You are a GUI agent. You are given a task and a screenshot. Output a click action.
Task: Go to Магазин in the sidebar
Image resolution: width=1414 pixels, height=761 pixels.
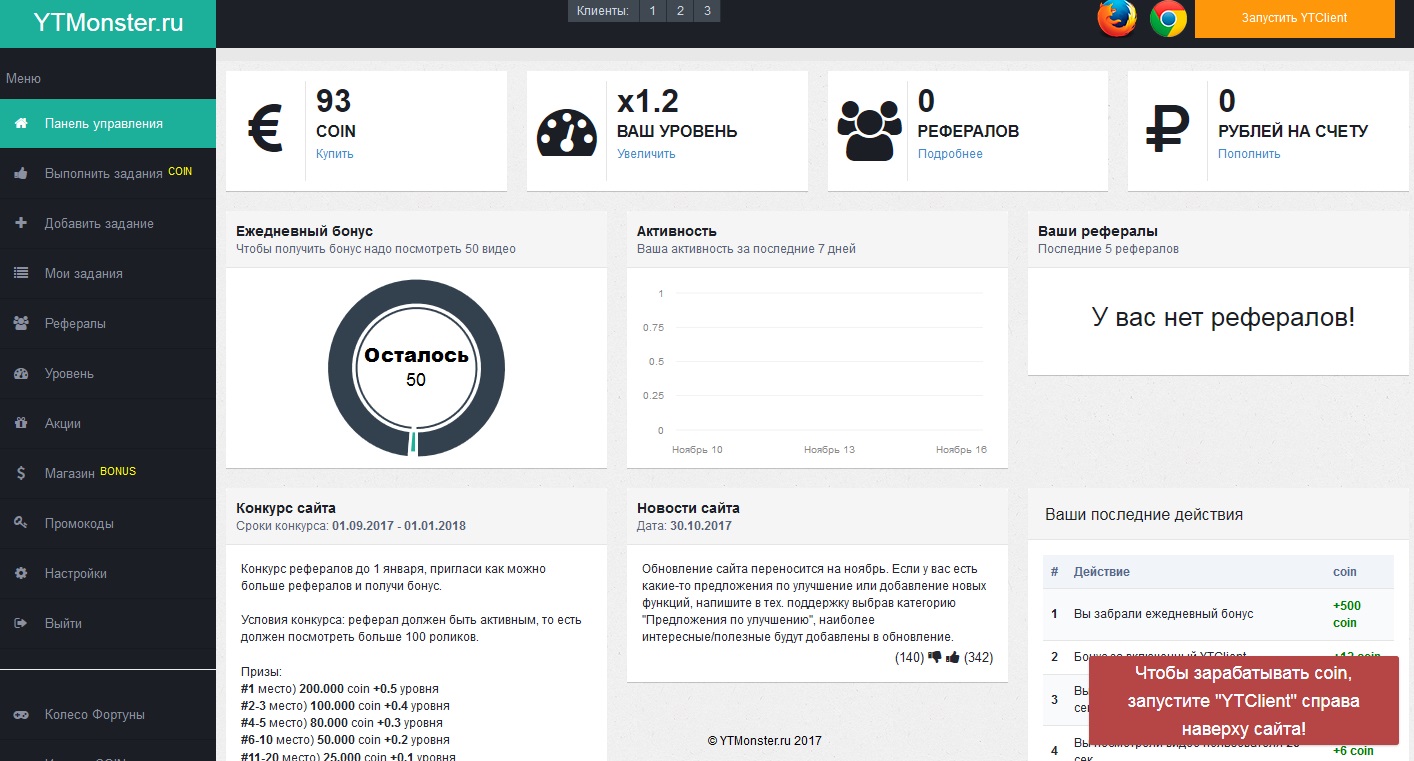(108, 474)
